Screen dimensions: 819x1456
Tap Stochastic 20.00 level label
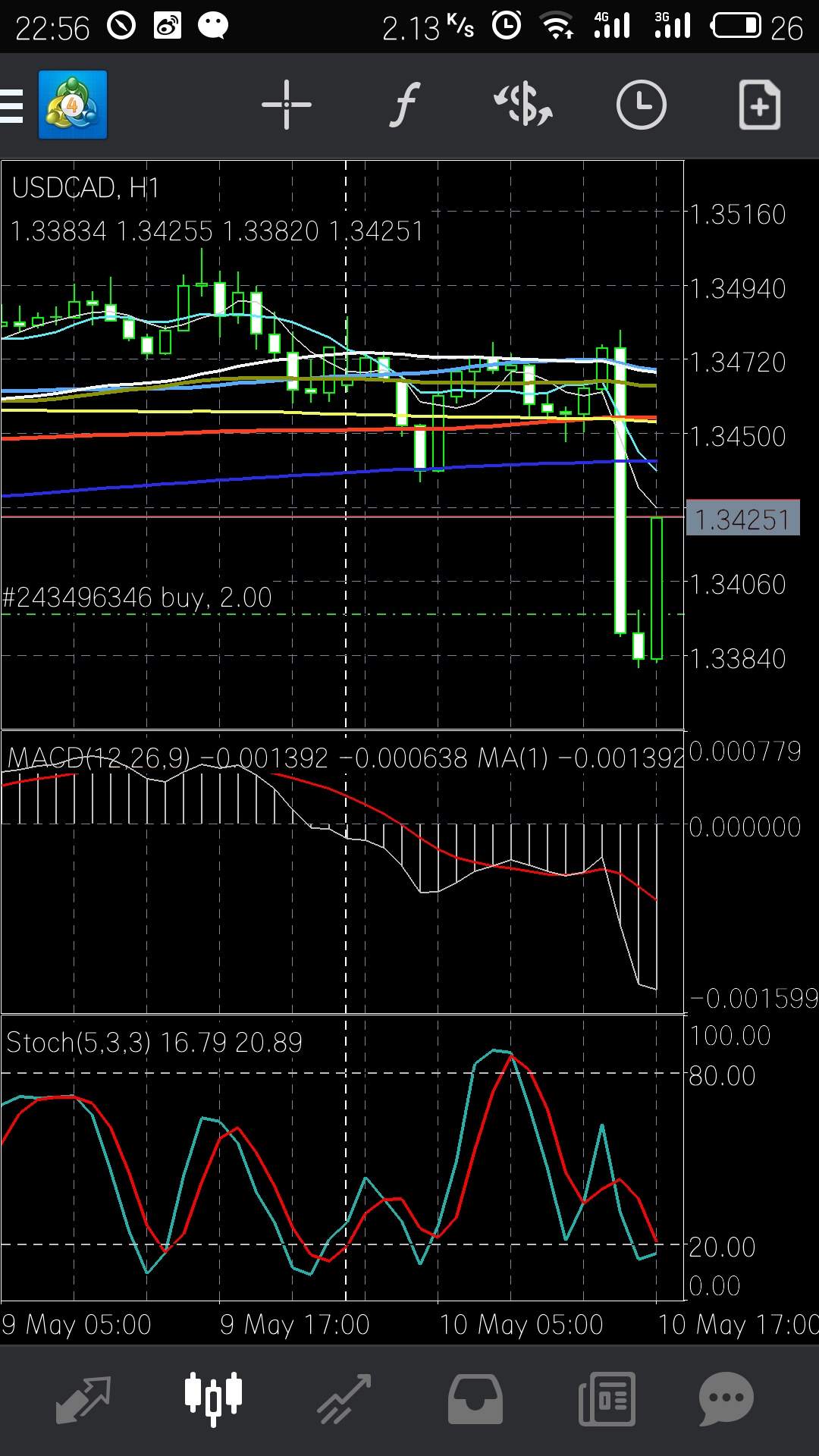pos(722,1247)
